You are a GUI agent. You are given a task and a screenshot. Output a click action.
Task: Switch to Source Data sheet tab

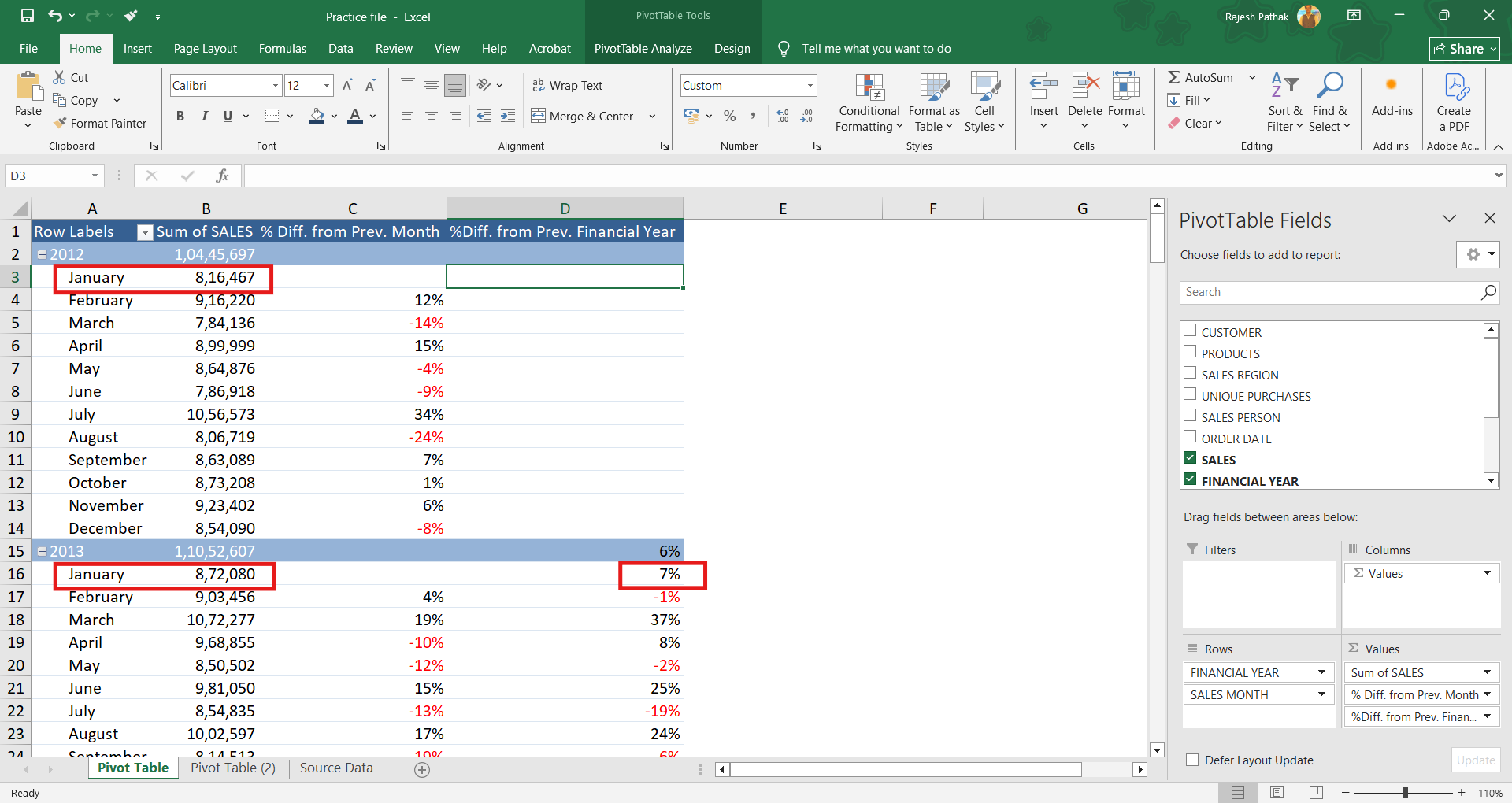336,768
